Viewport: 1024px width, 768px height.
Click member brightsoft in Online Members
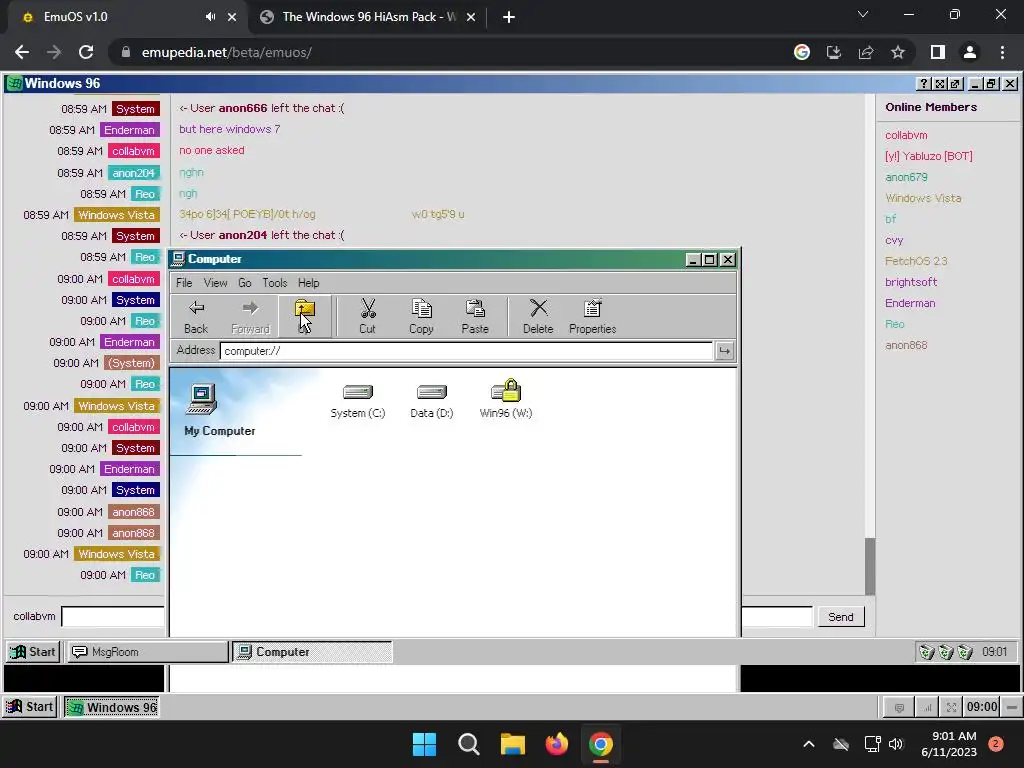pyautogui.click(x=911, y=282)
